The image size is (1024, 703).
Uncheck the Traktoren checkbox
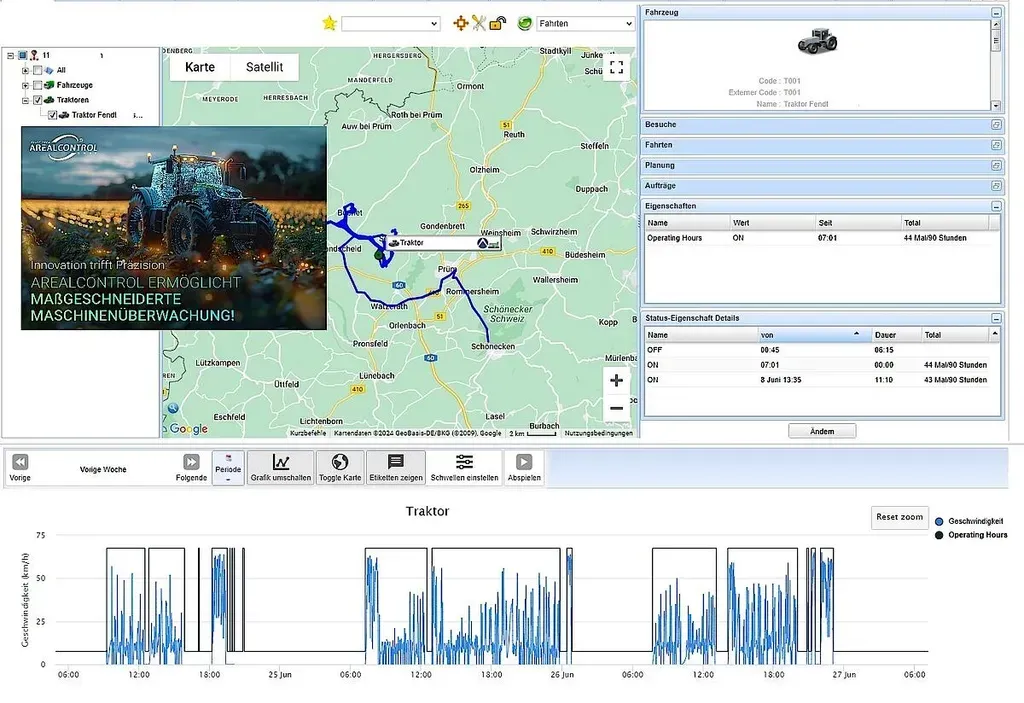tap(37, 99)
